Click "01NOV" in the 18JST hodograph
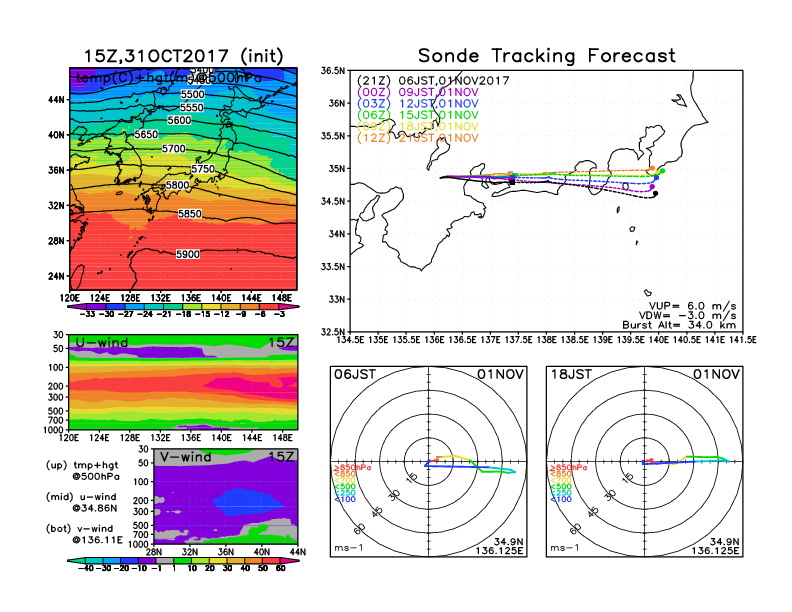 pyautogui.click(x=716, y=374)
